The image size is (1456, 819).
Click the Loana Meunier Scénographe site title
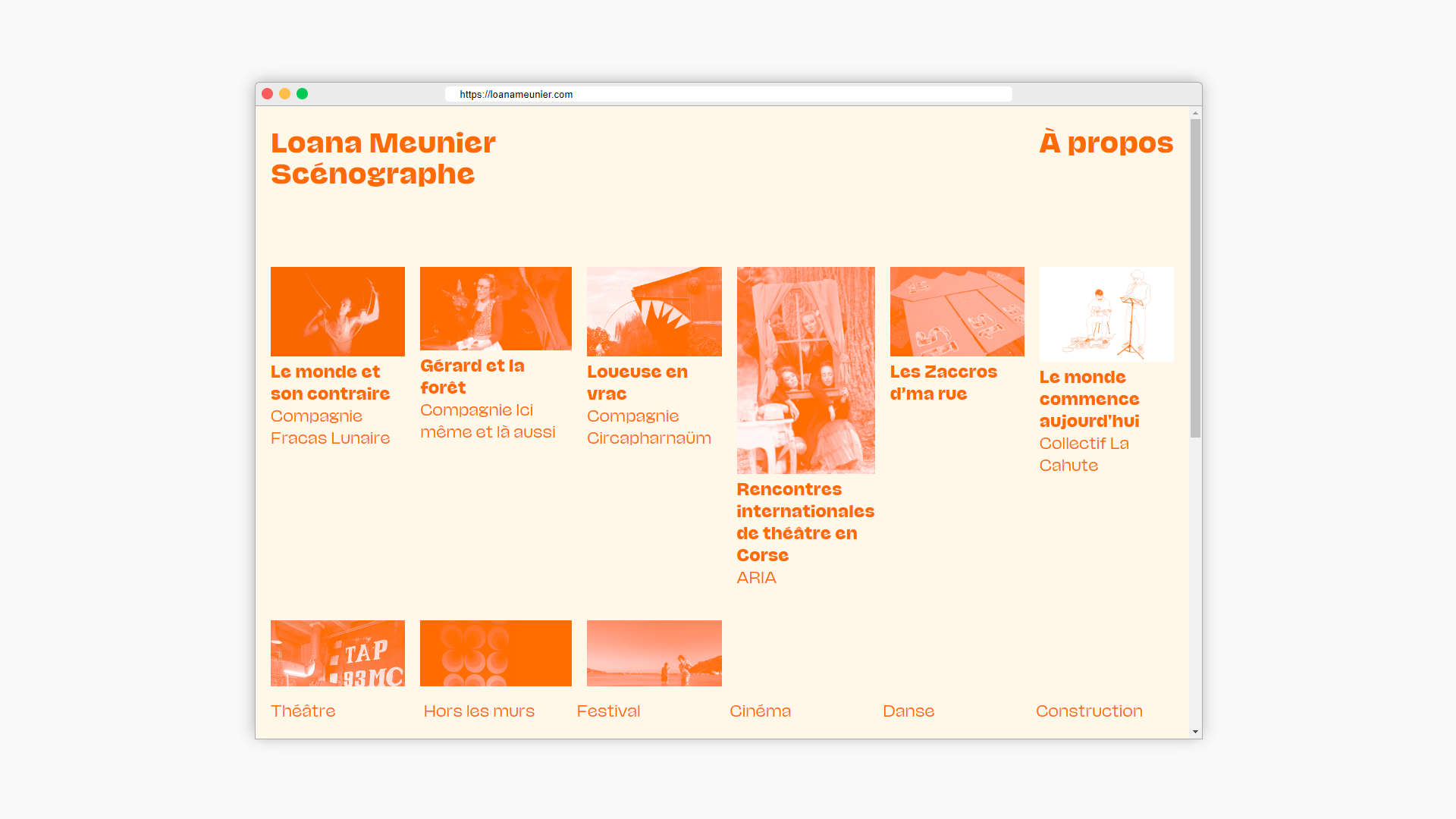coord(383,158)
